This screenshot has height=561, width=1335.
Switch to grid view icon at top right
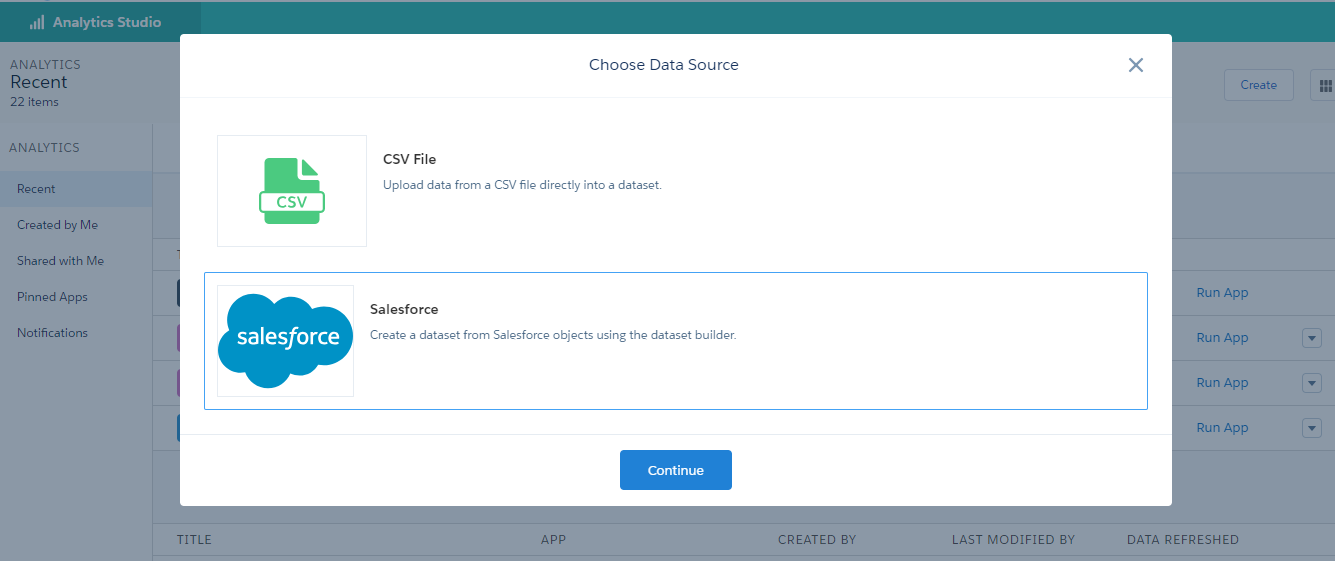point(1325,86)
